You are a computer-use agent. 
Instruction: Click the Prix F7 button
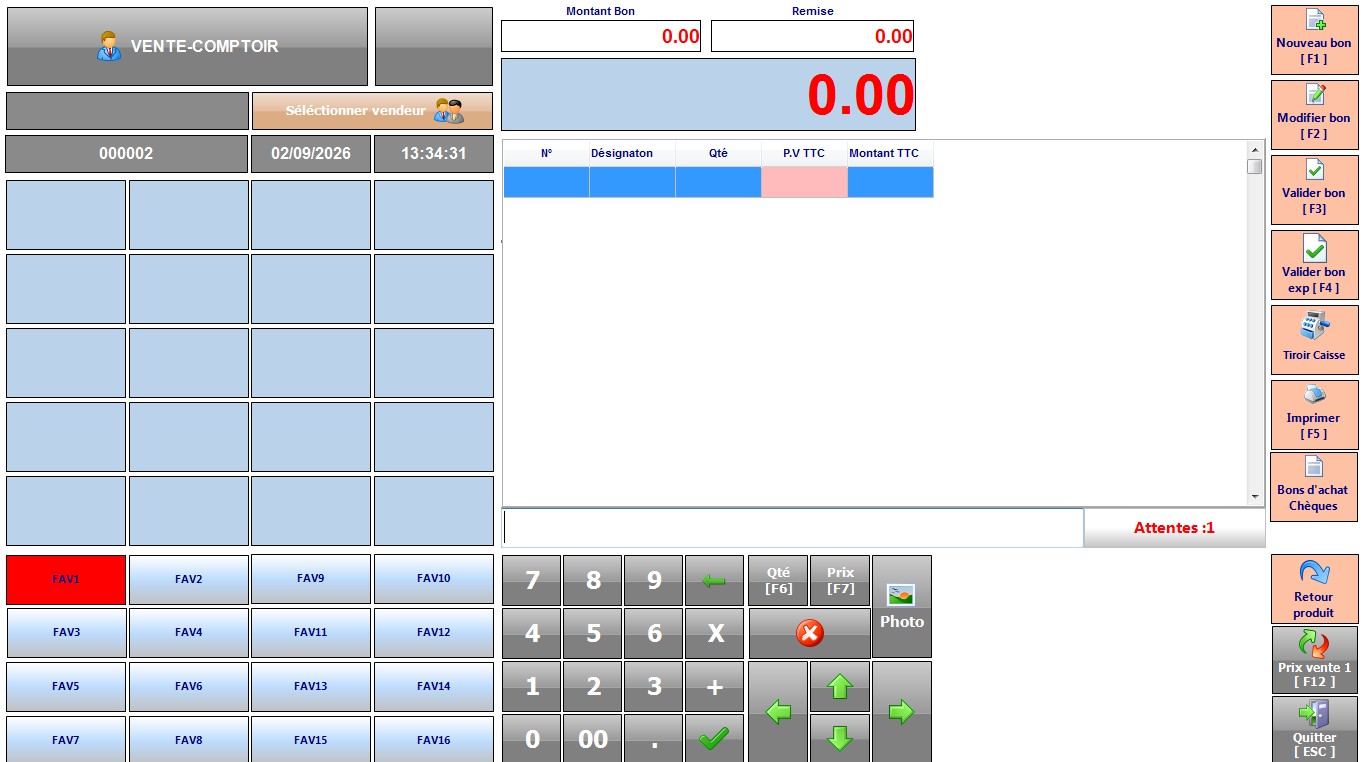click(x=840, y=581)
